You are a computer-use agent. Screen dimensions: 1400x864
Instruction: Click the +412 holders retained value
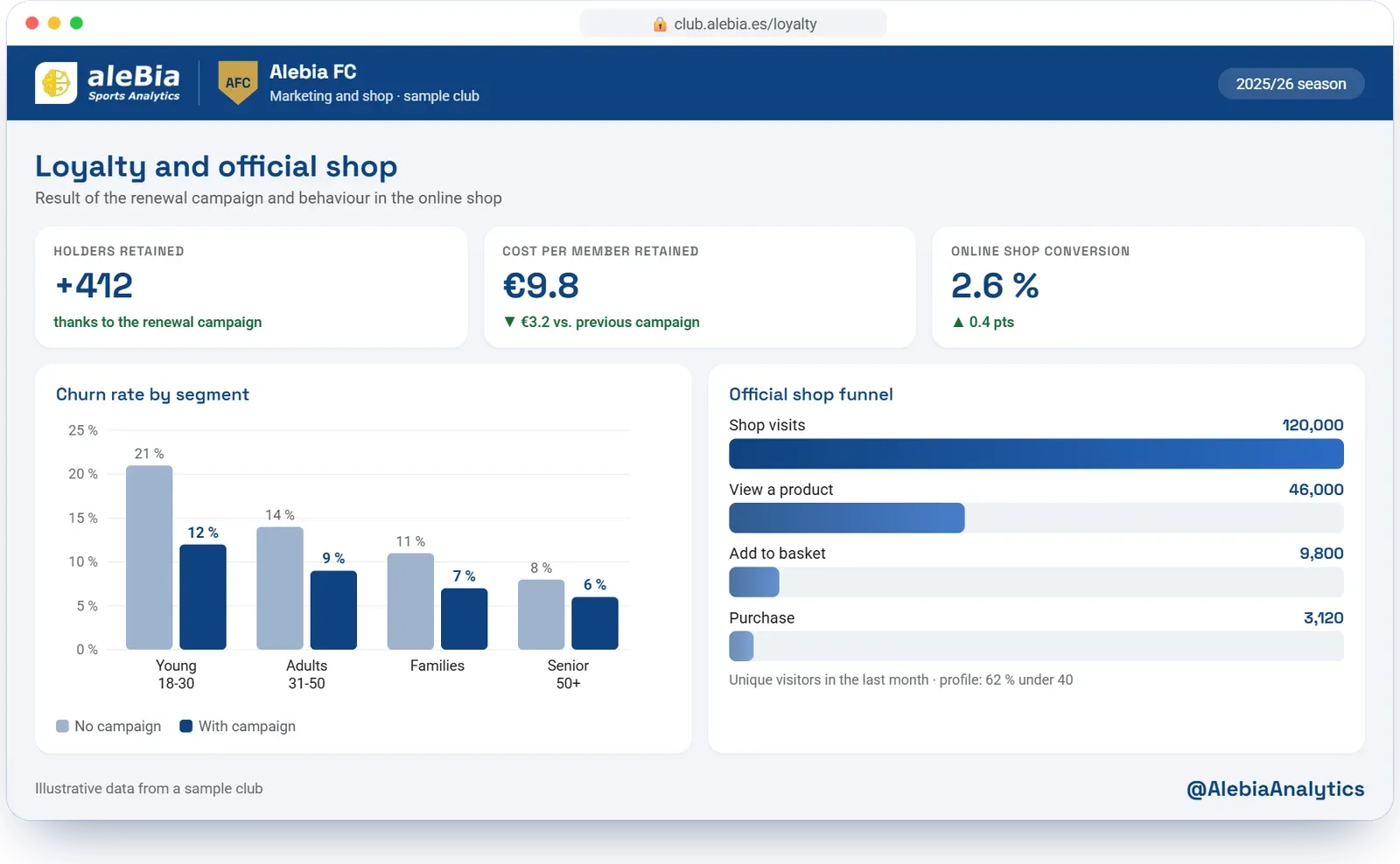pyautogui.click(x=94, y=285)
